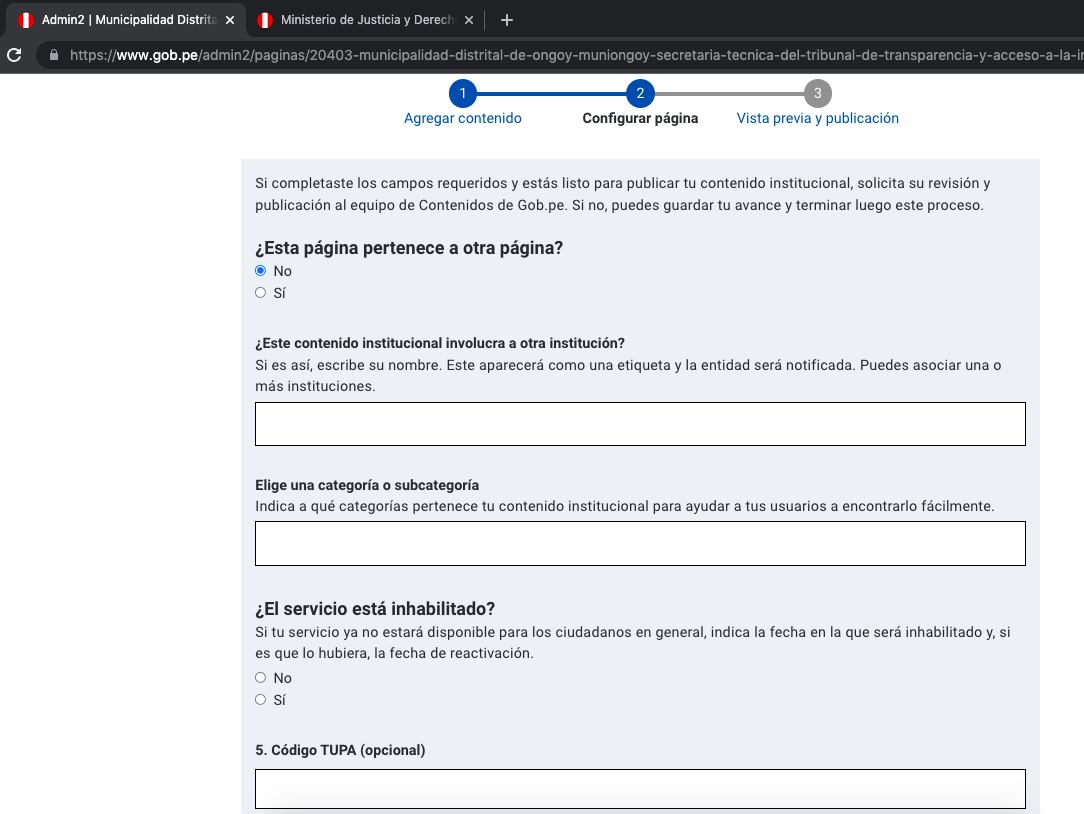
Task: Click the other institution name field
Action: 640,424
